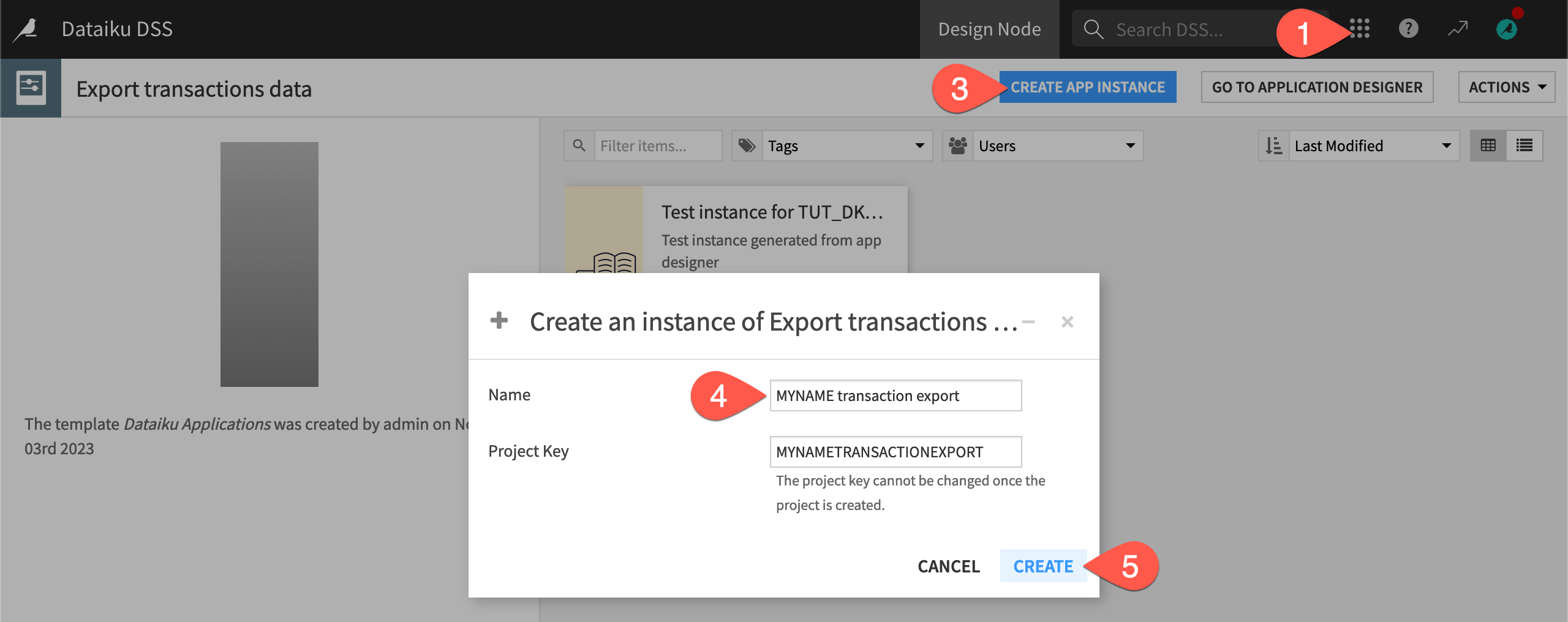Click GO TO APPLICATION DESIGNER
Screen dimensions: 1568x622
1317,87
